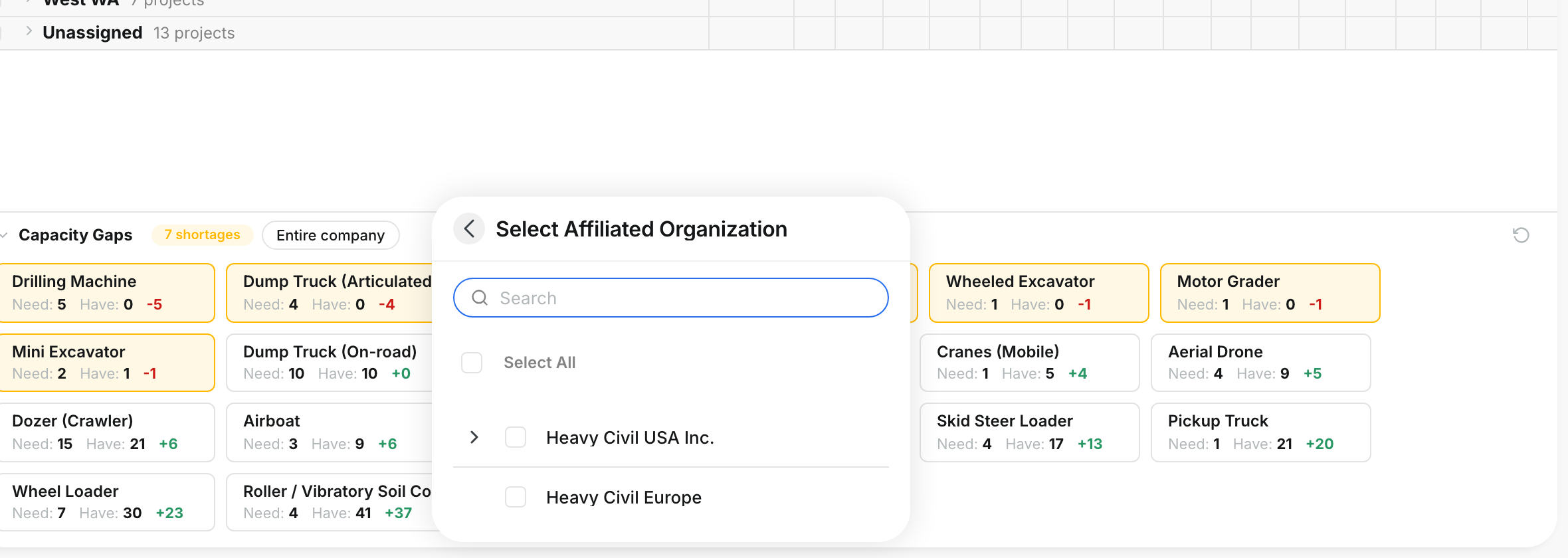Expand the Unassigned projects group
The image size is (1568, 558).
coord(29,31)
